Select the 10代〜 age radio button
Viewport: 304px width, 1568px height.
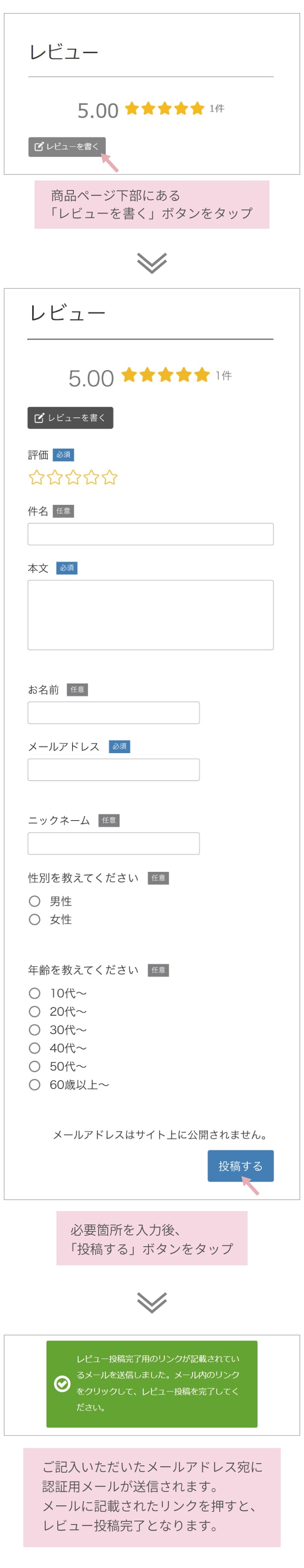35,993
